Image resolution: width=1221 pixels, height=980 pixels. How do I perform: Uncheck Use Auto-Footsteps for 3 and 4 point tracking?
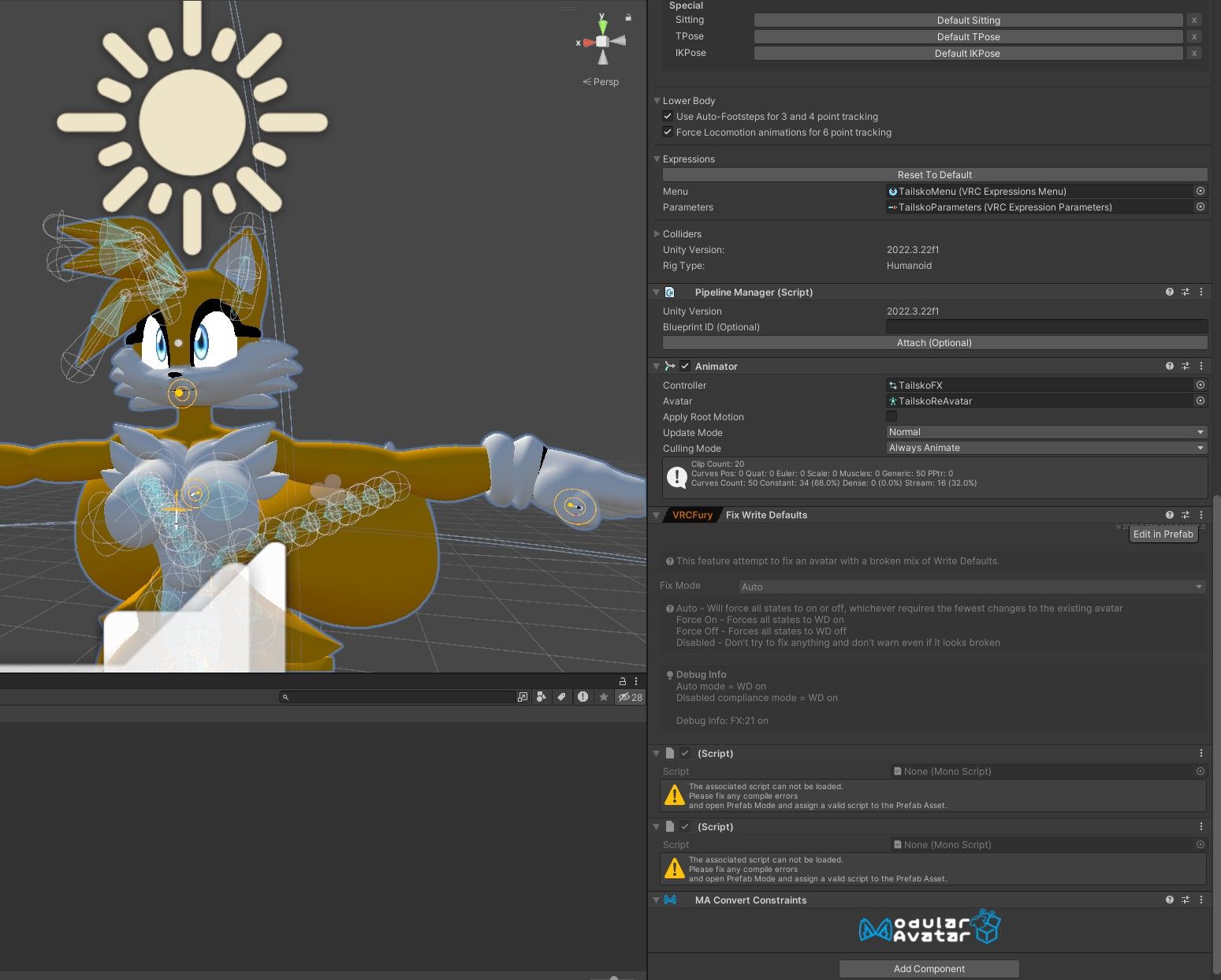(x=668, y=116)
